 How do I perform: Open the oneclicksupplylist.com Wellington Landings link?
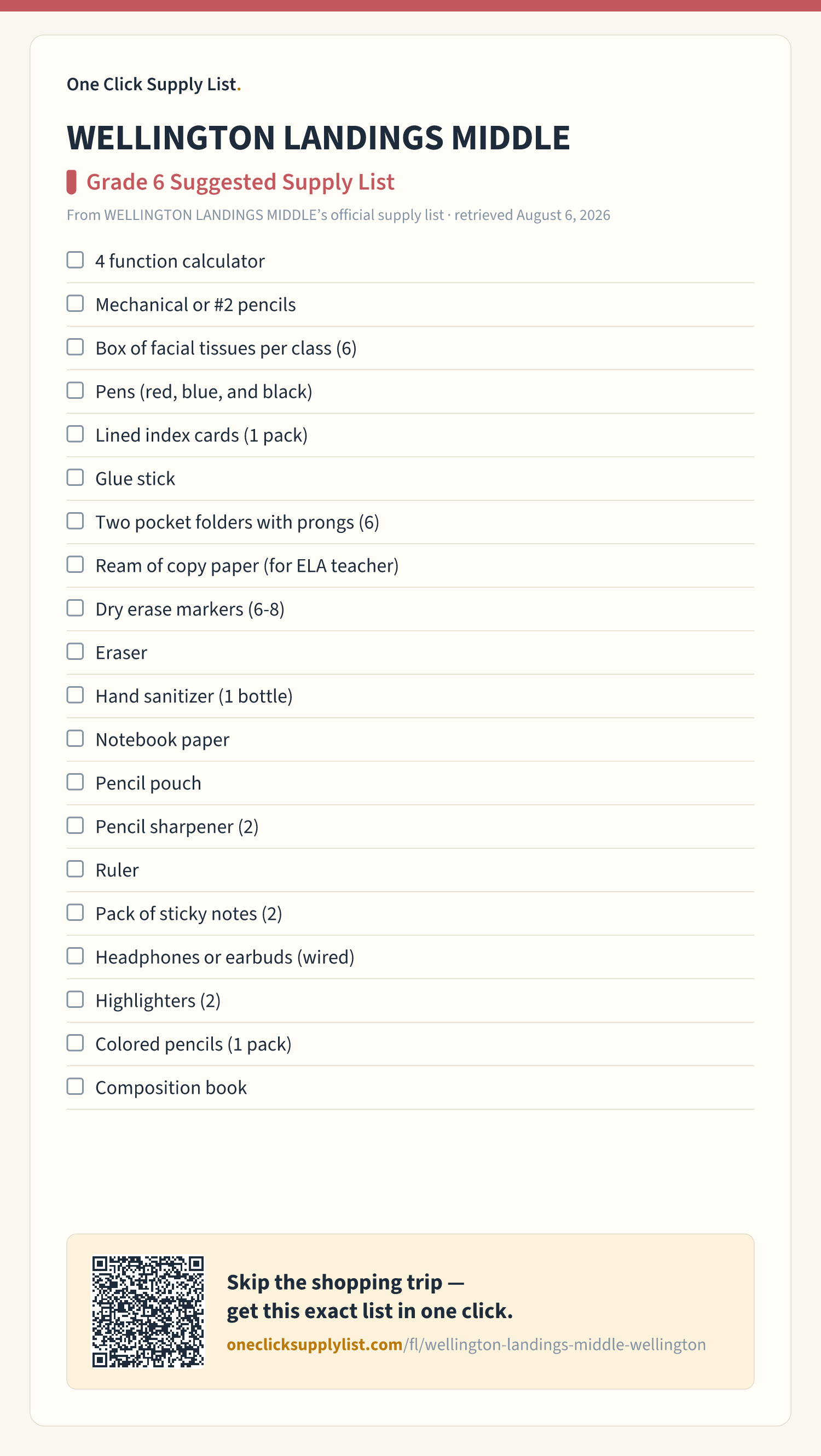click(466, 1344)
